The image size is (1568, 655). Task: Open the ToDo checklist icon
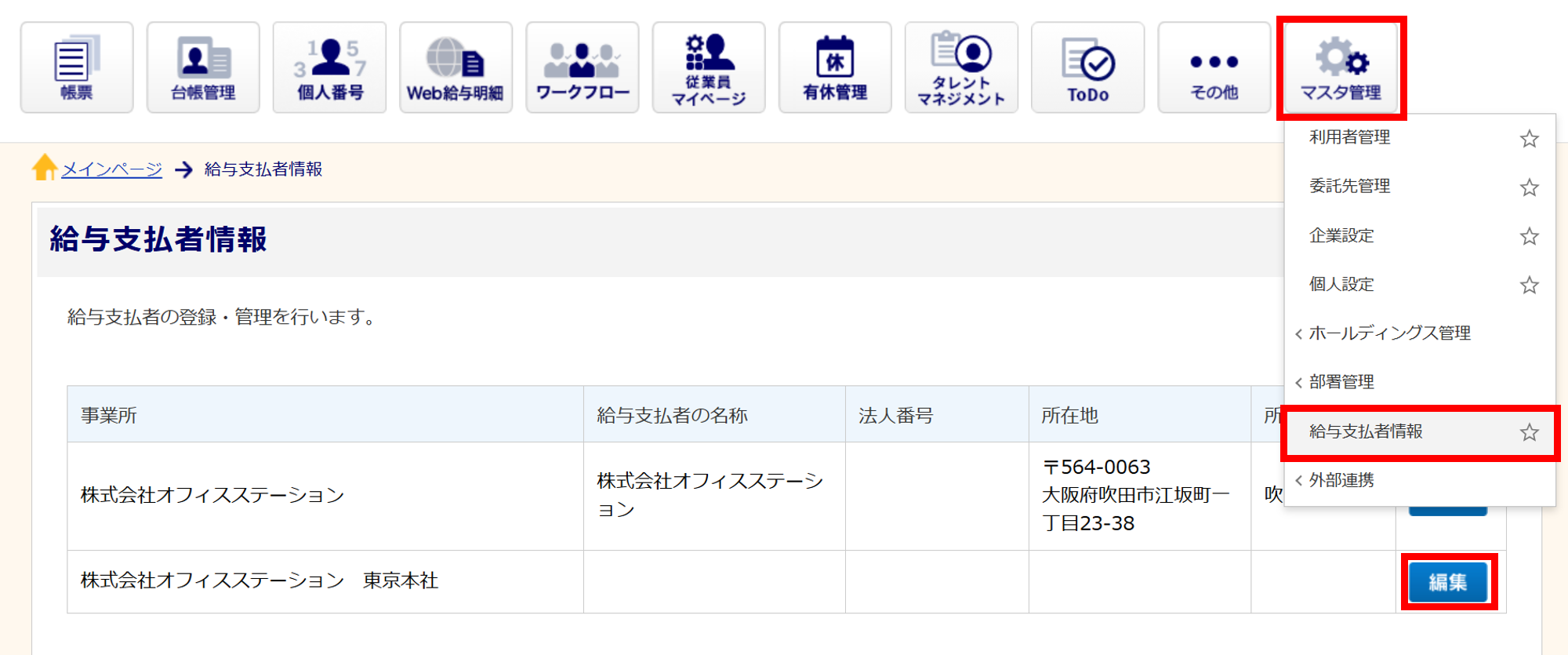coord(1087,67)
